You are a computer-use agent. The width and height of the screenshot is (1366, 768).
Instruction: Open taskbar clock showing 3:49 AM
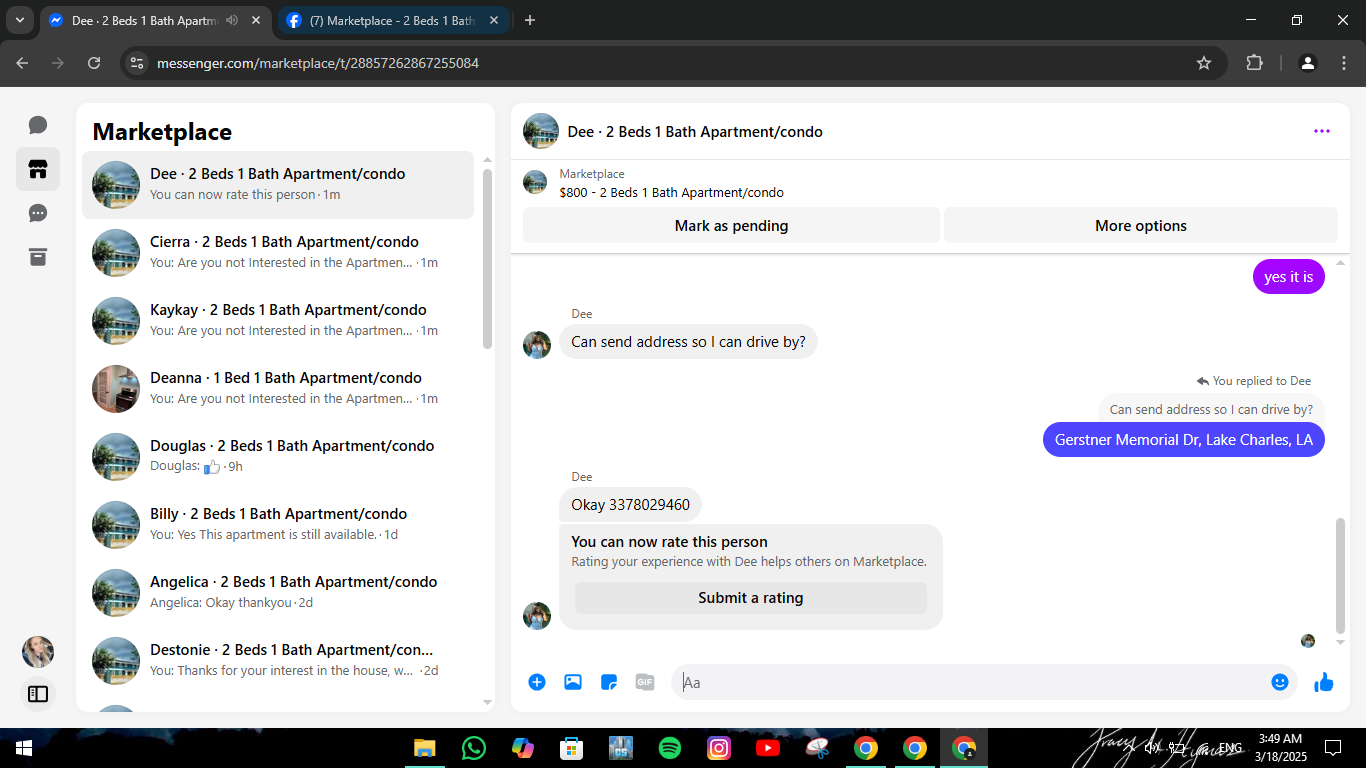1280,747
